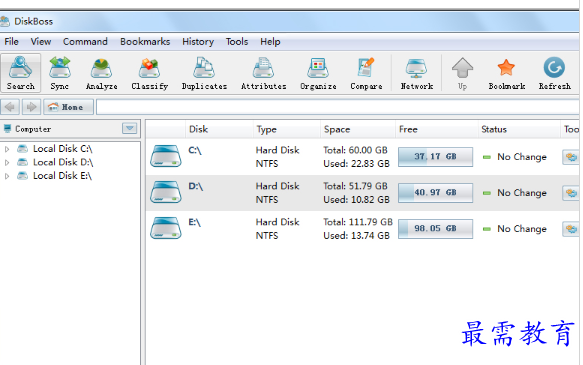Screen dimensions: 583x365
Task: Open the Bookmarks menu
Action: (145, 42)
